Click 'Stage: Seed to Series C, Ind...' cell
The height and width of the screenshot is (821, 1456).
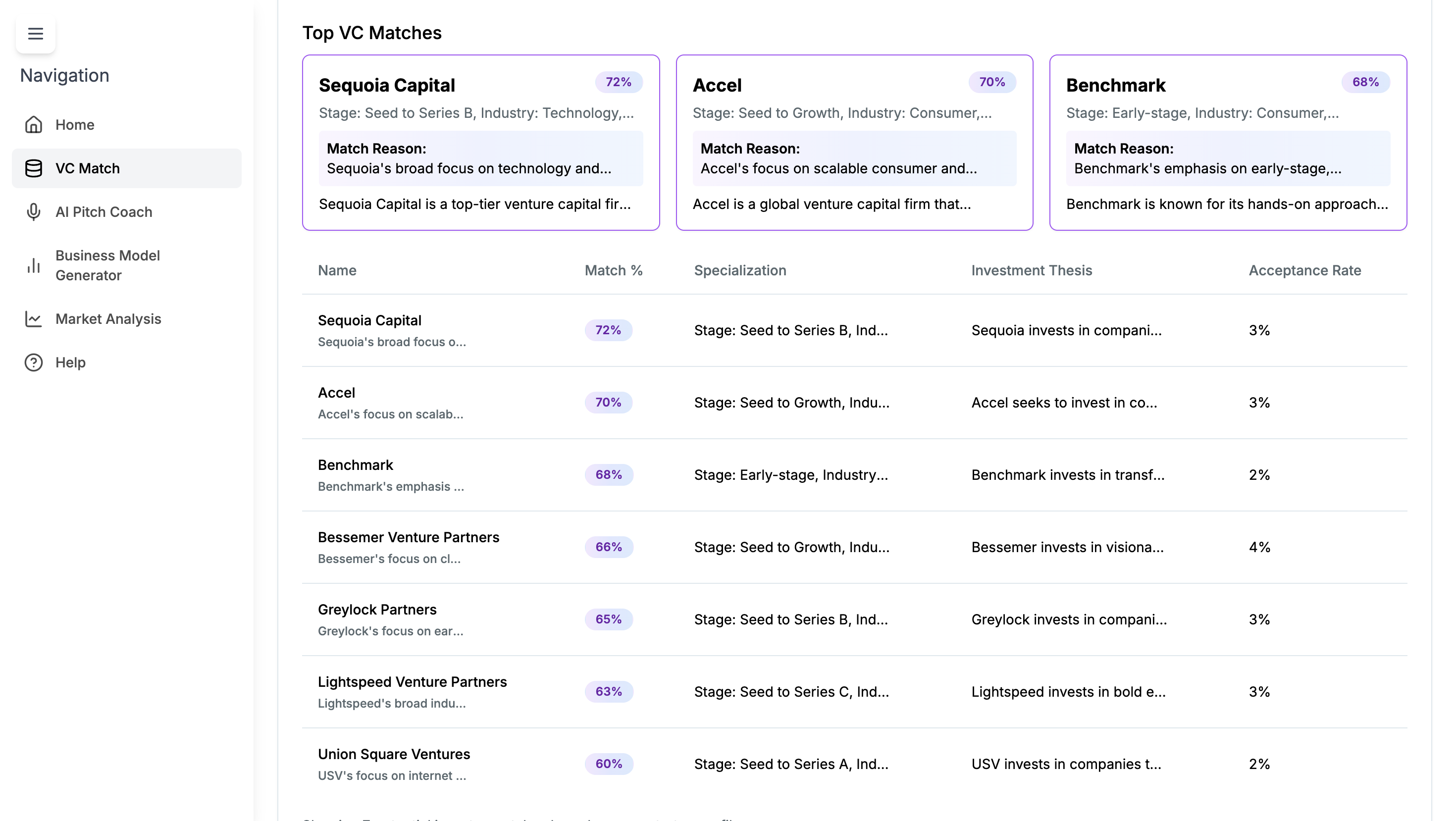791,692
